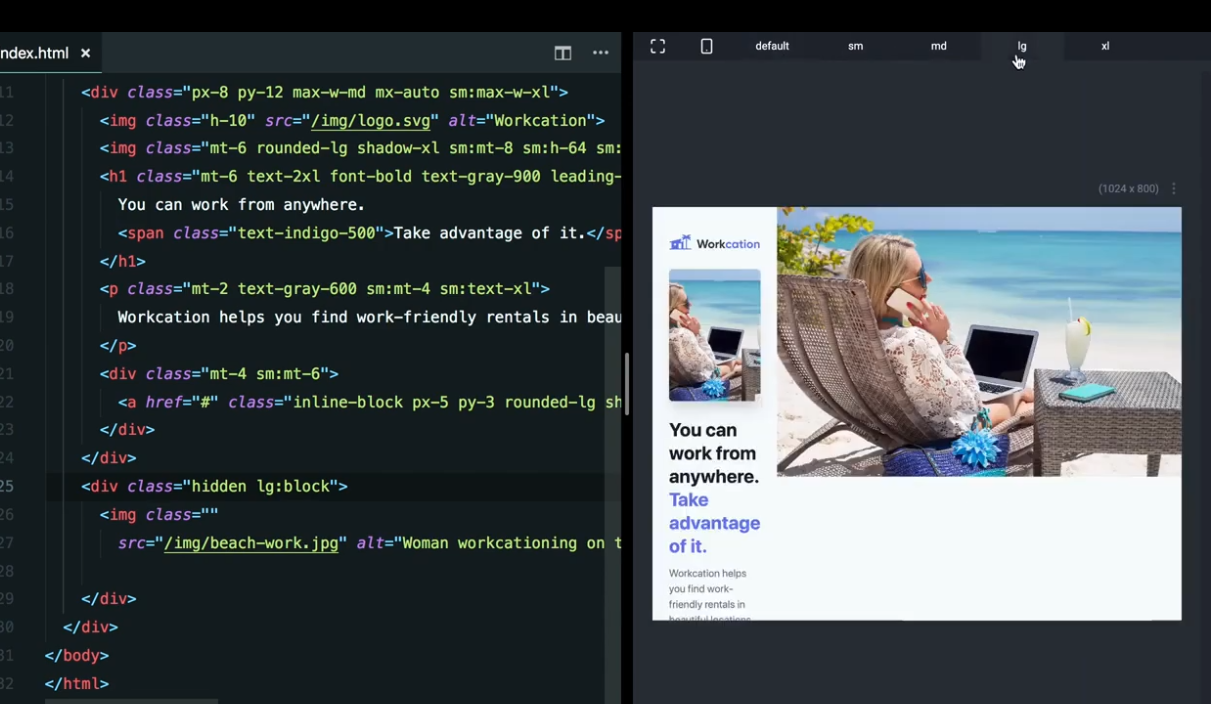The width and height of the screenshot is (1211, 704).
Task: Open the index.html editor tab
Action: [x=35, y=53]
